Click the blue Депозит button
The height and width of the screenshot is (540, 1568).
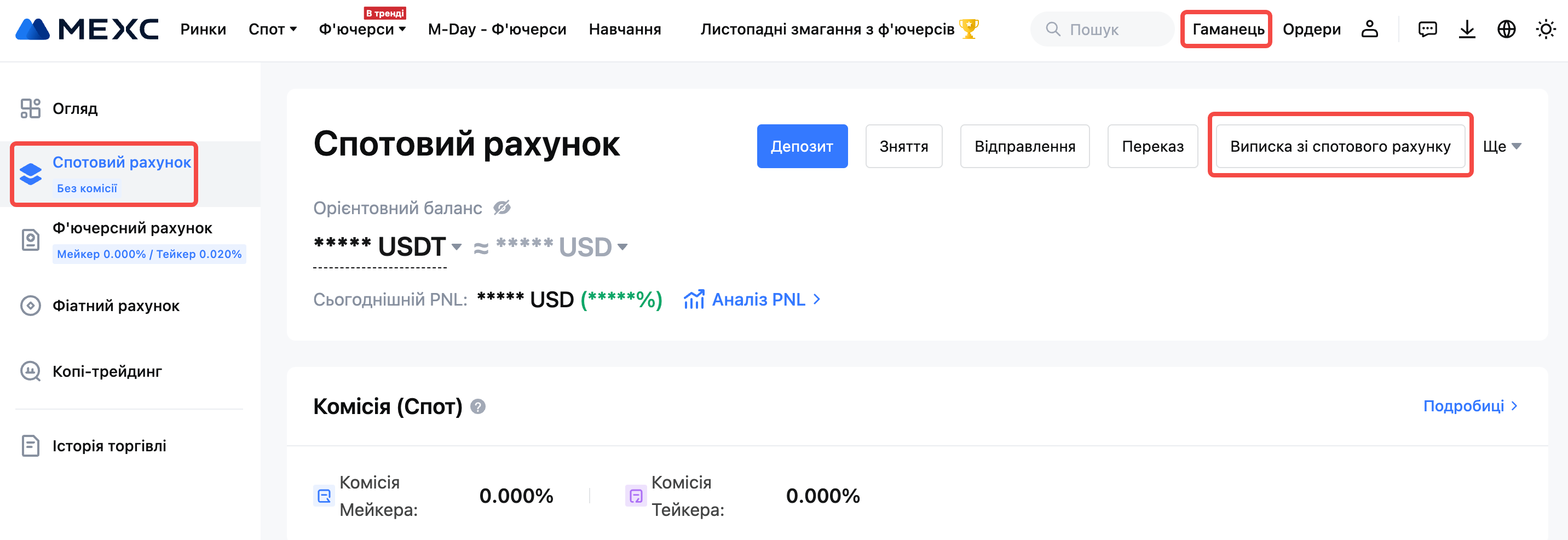tap(802, 146)
